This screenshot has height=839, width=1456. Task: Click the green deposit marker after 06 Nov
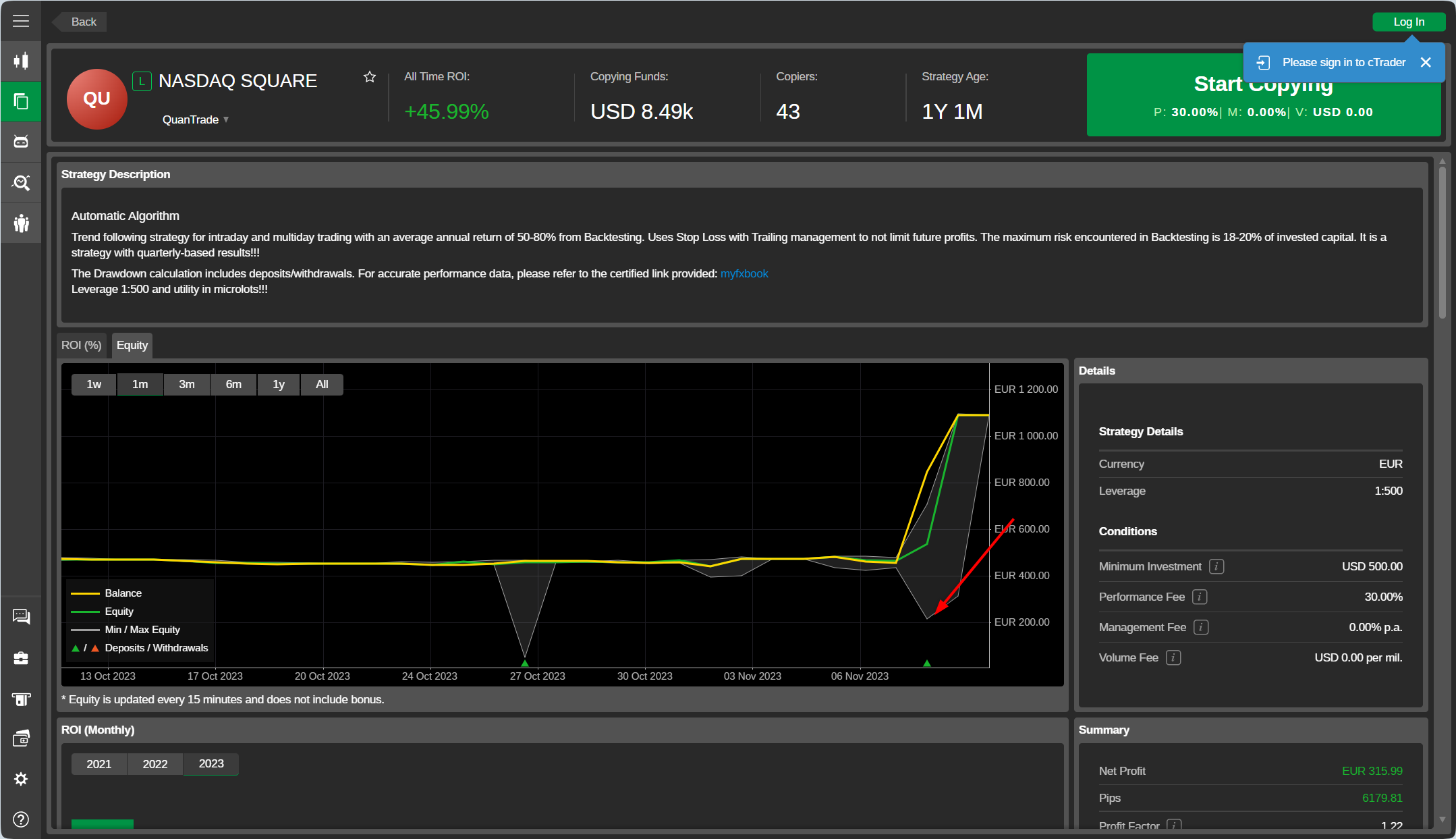tap(927, 663)
